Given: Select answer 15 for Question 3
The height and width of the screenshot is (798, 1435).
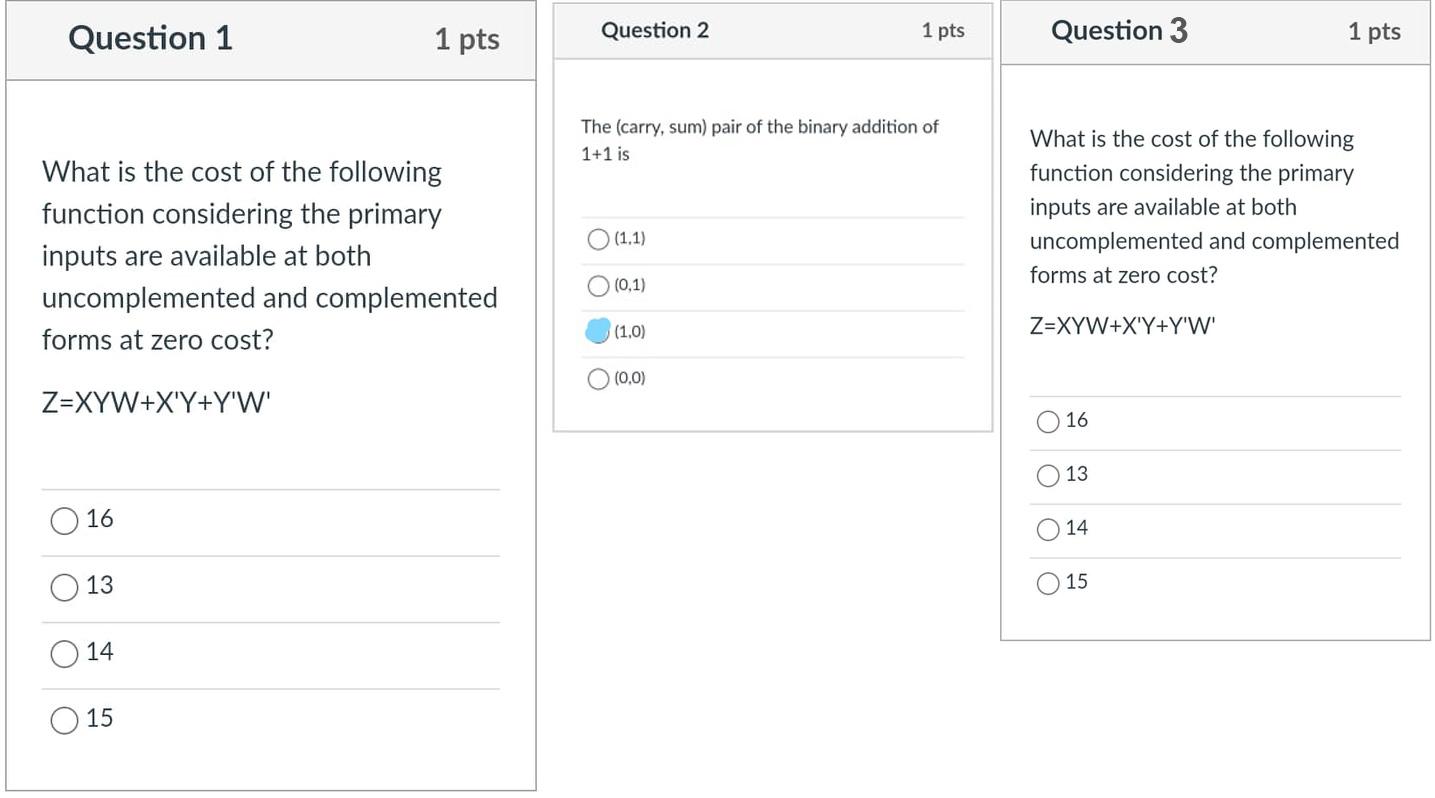Looking at the screenshot, I should click(1047, 582).
